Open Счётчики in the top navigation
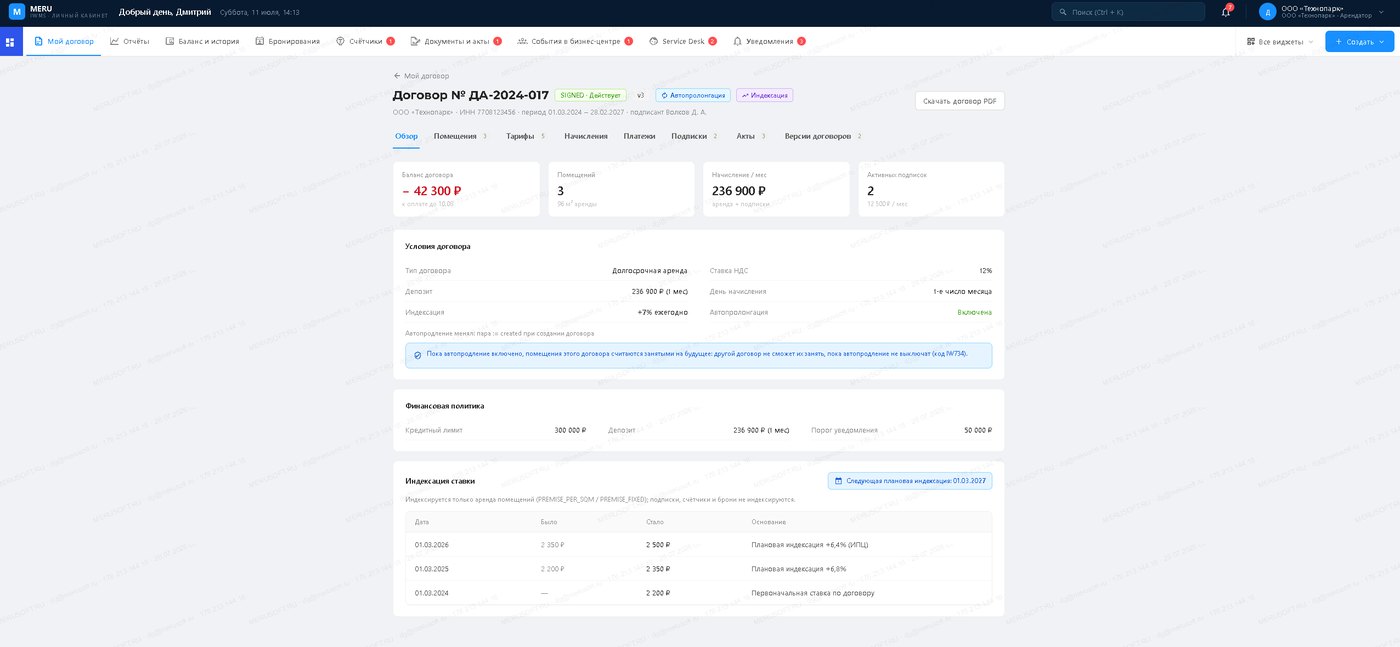 [x=365, y=41]
